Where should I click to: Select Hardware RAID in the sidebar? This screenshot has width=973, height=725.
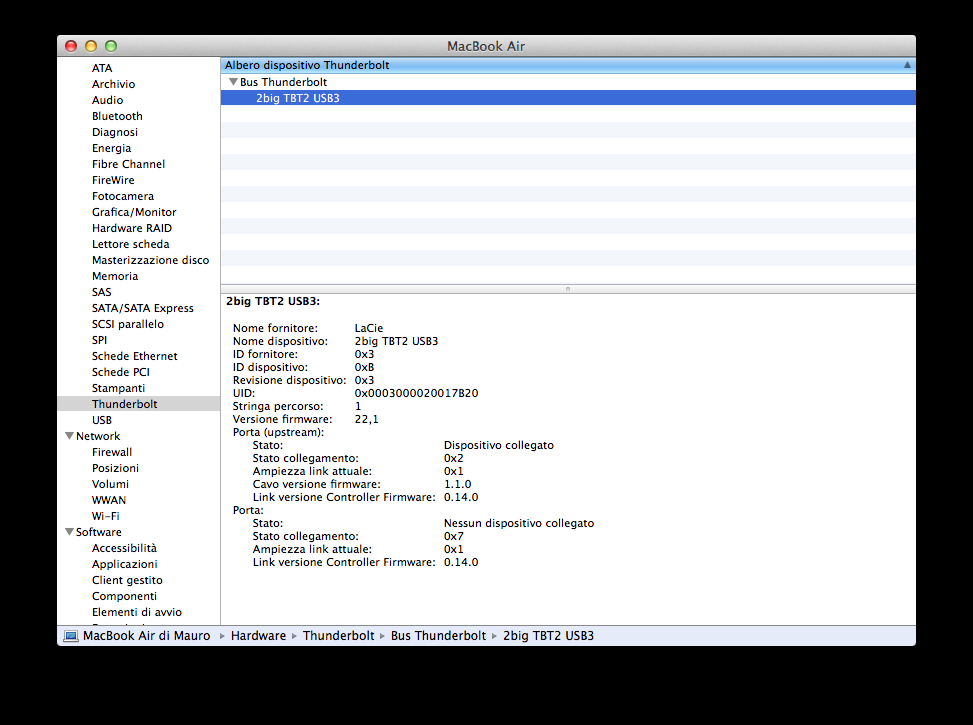(x=132, y=228)
